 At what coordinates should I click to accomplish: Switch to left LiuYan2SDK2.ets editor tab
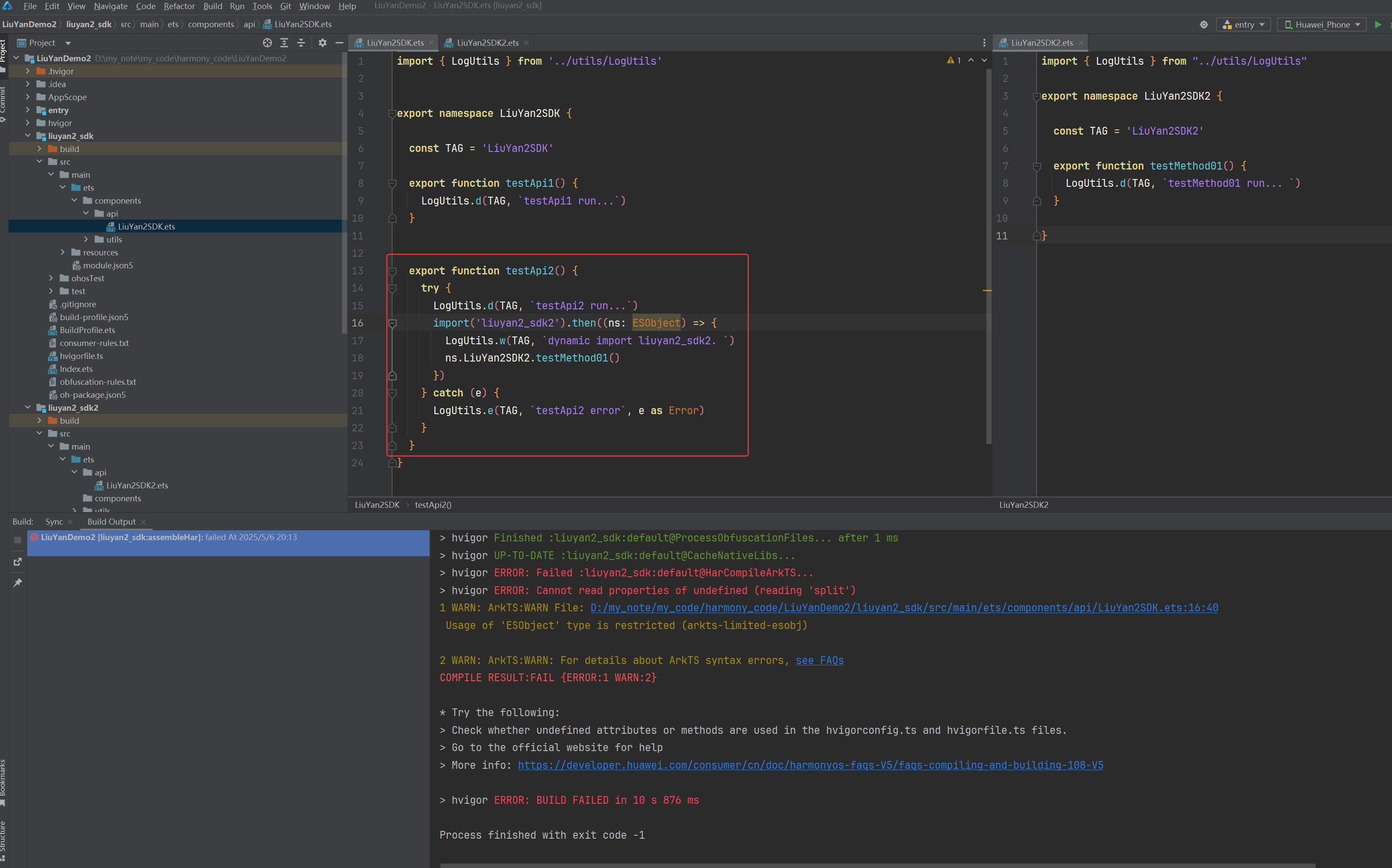(487, 43)
